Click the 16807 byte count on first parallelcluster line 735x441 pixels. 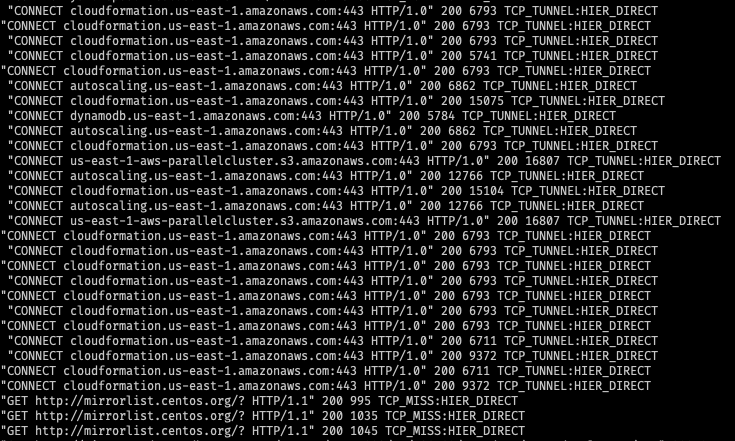pos(542,161)
